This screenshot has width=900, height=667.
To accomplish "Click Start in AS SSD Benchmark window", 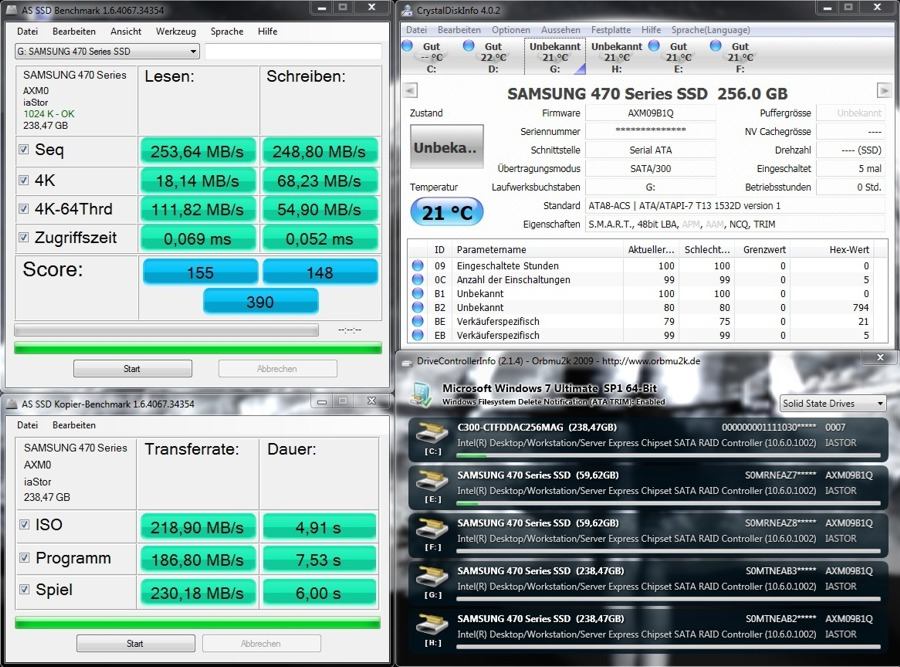I will [x=133, y=369].
